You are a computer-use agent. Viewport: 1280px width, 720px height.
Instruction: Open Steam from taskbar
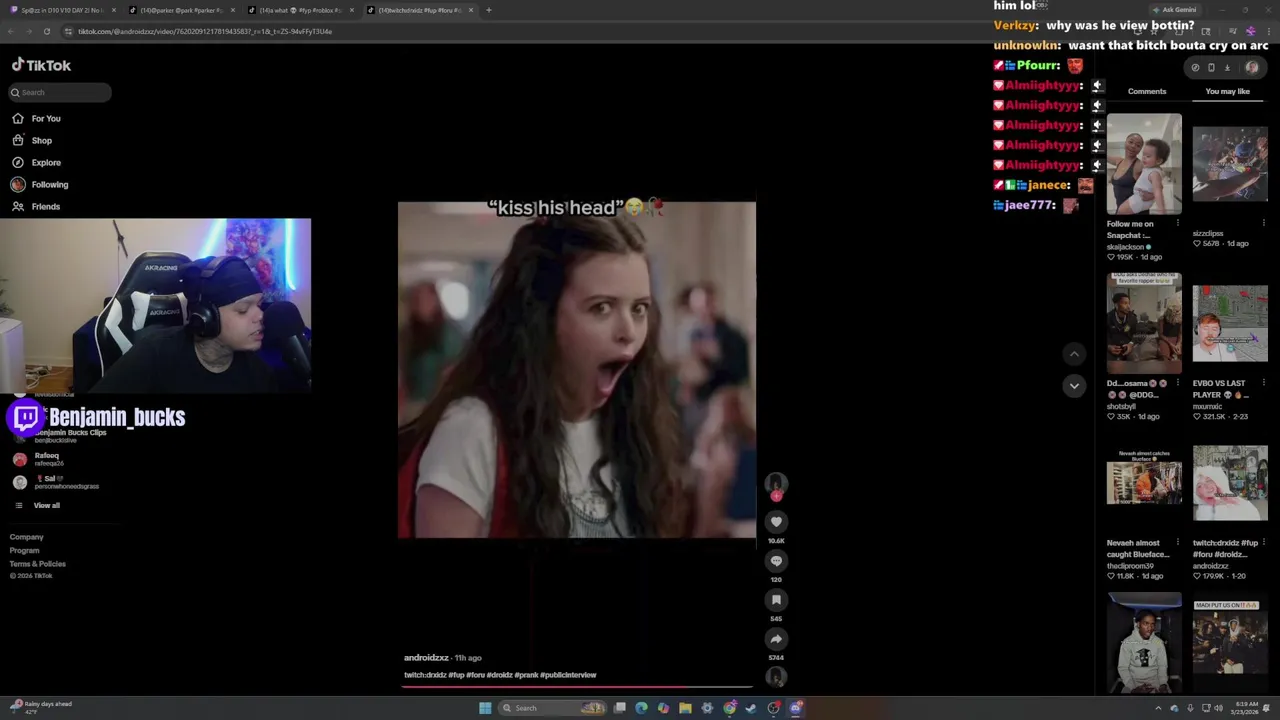751,708
